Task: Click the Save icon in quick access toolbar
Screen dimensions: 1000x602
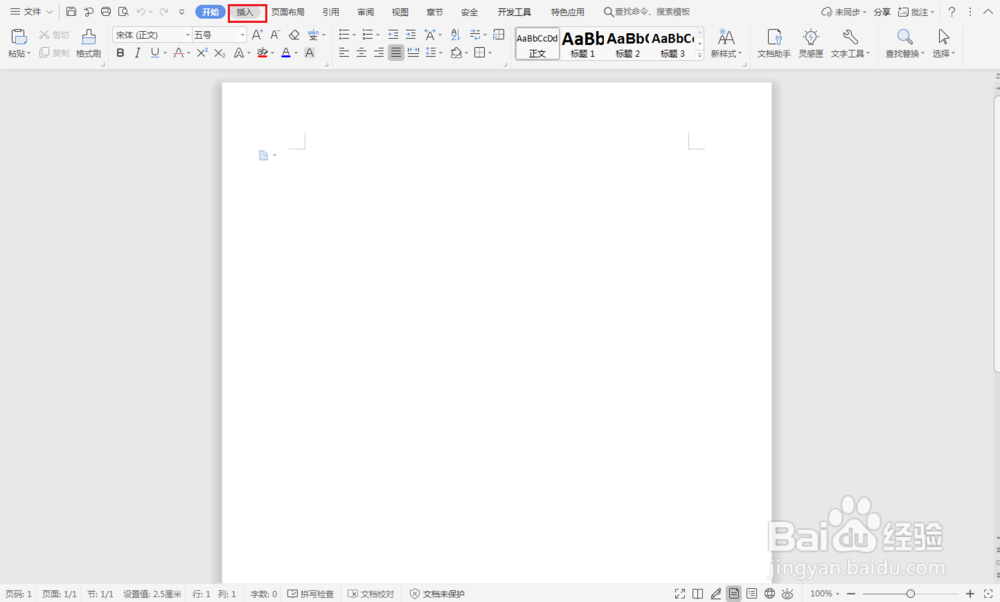Action: 71,11
